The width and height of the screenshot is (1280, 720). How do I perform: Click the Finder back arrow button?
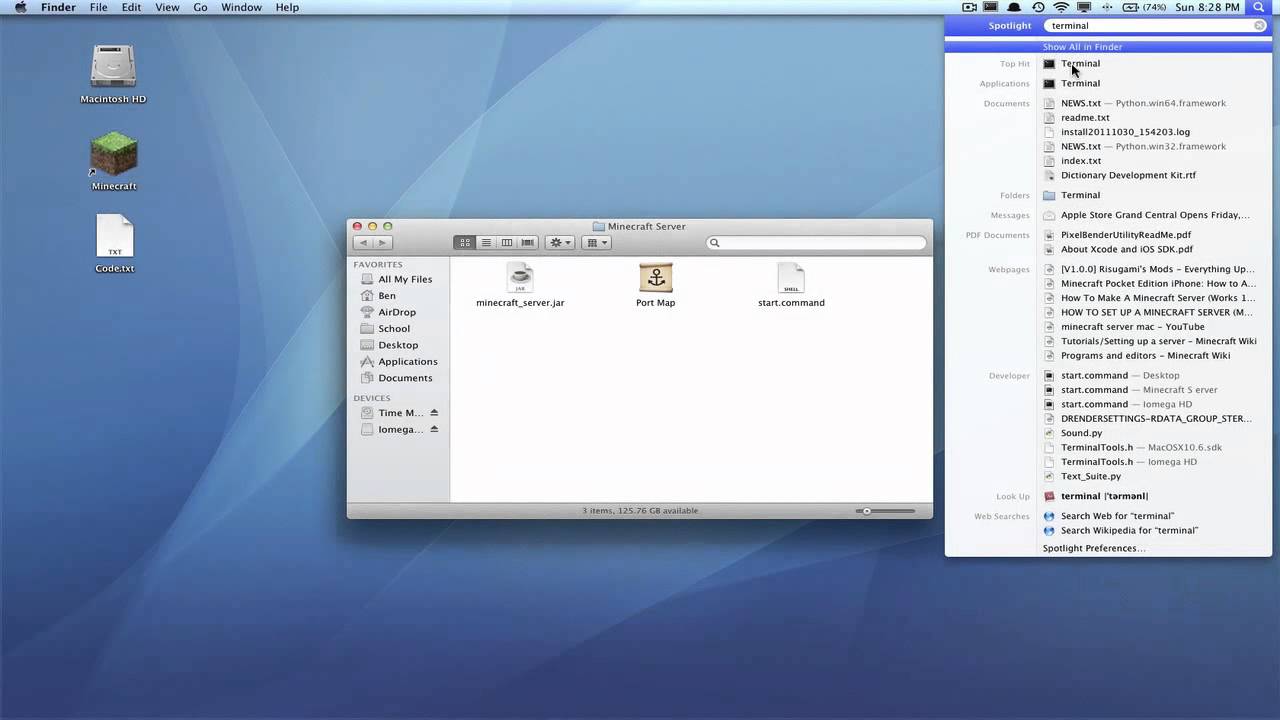point(363,243)
